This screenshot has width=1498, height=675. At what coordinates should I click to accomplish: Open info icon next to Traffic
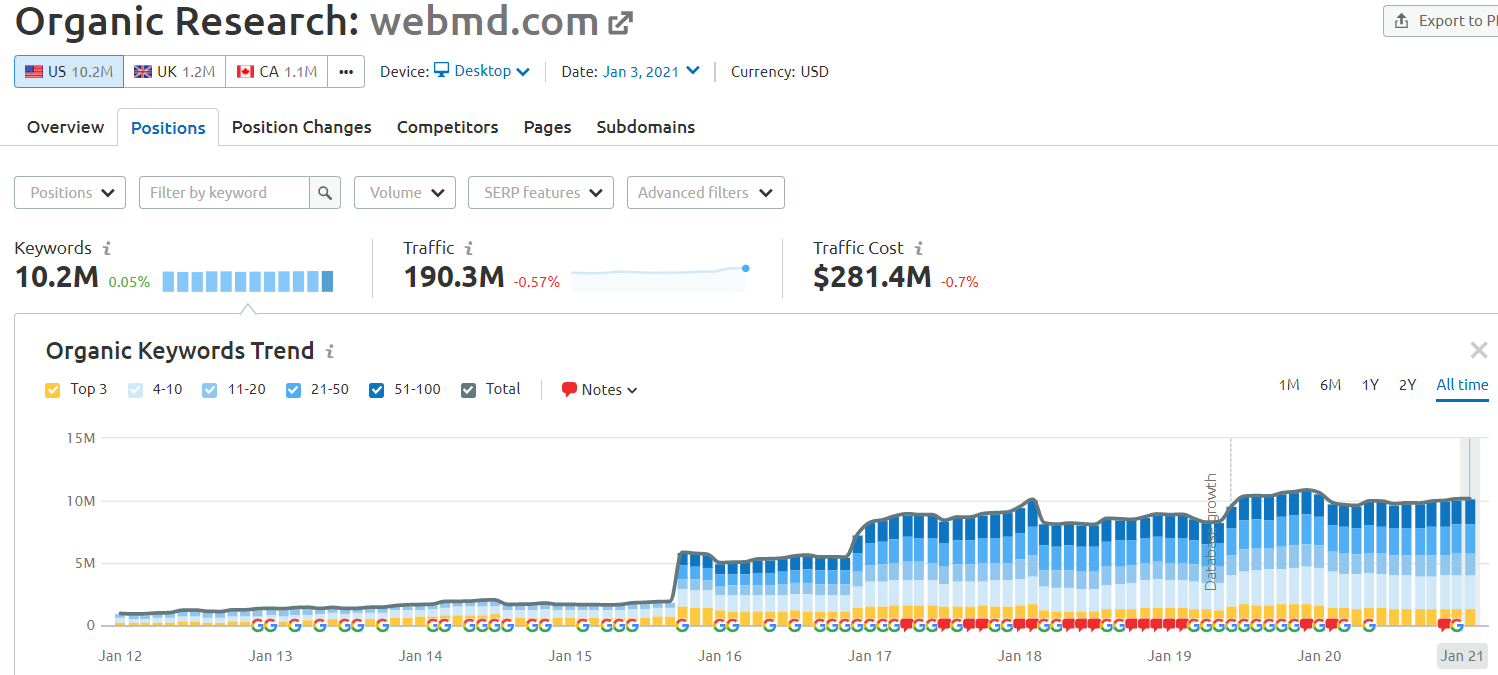tap(469, 248)
